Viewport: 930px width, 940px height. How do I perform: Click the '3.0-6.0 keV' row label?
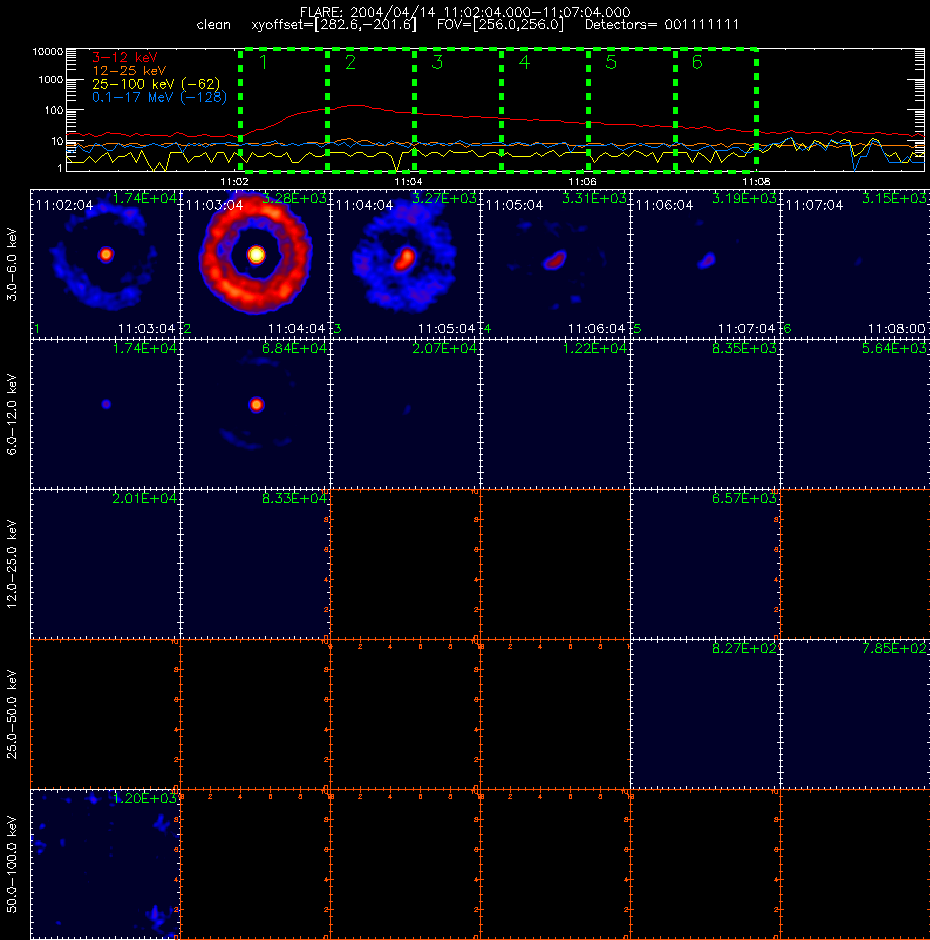12,264
